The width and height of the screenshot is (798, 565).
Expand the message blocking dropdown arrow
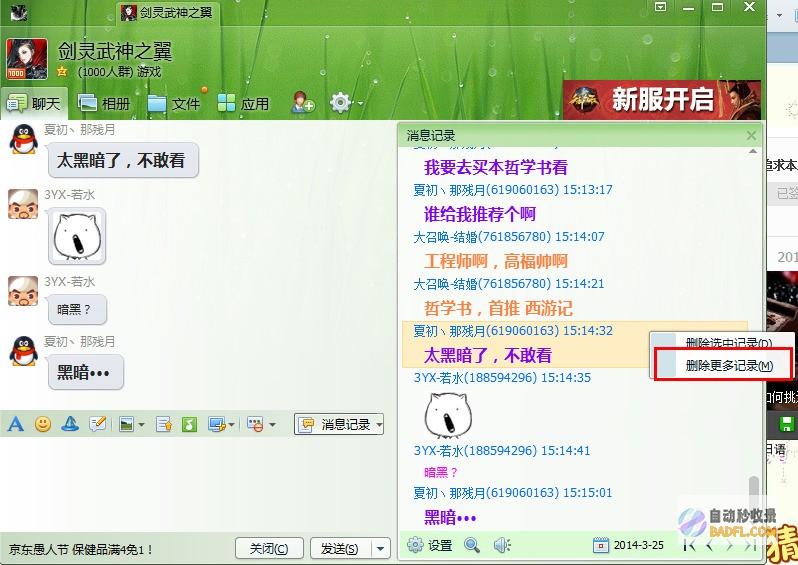(x=272, y=425)
